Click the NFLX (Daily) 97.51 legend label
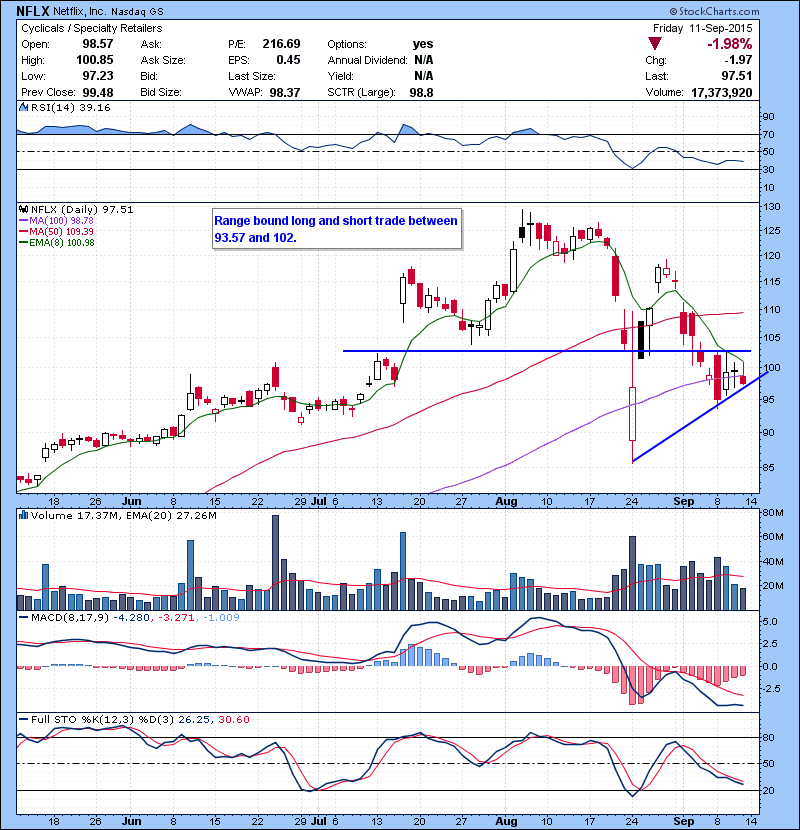Screen dimensions: 800x830 pos(82,210)
